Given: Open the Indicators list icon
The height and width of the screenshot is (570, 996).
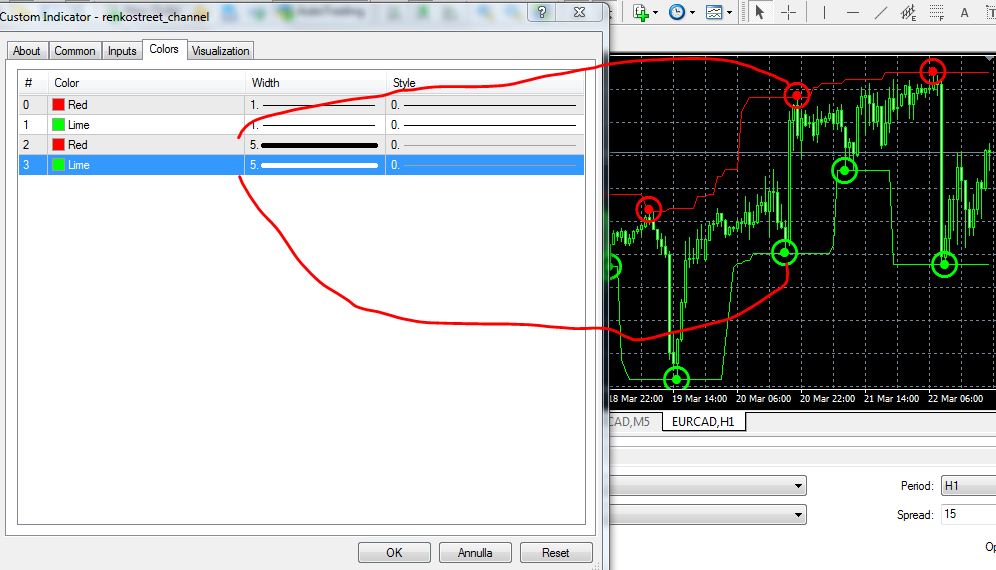Looking at the screenshot, I should [x=640, y=12].
